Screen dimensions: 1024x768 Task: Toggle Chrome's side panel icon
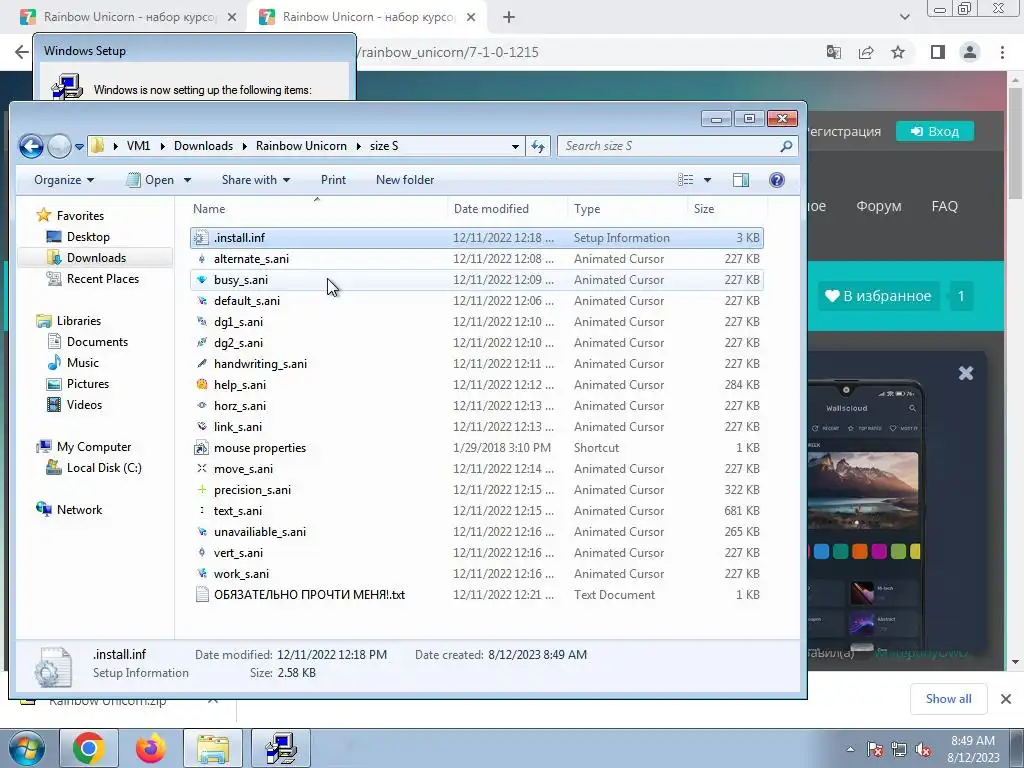tap(938, 52)
